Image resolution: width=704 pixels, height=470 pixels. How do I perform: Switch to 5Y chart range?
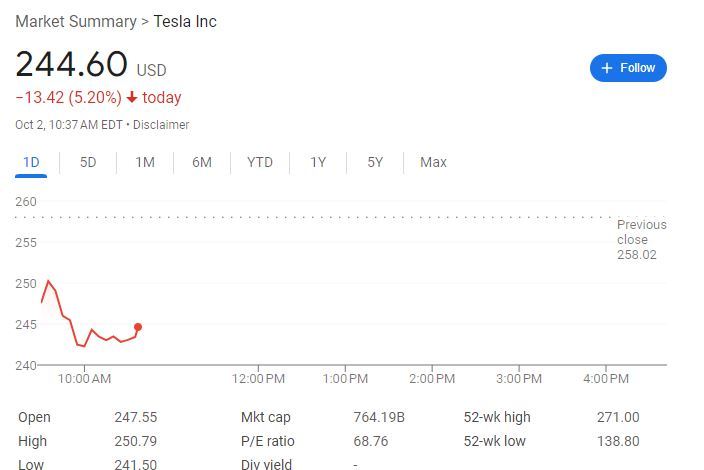coord(375,162)
